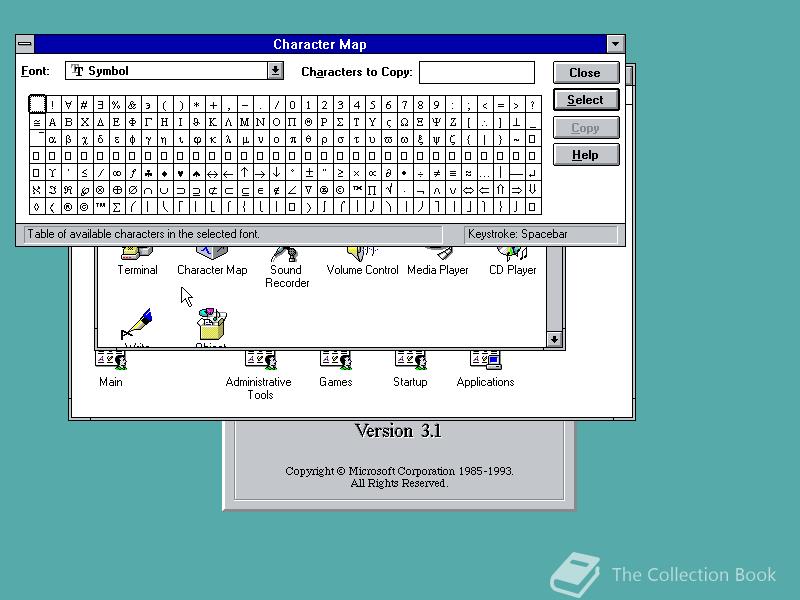This screenshot has height=600, width=800.
Task: Pick the lozenge ◊ symbol
Action: 37,207
